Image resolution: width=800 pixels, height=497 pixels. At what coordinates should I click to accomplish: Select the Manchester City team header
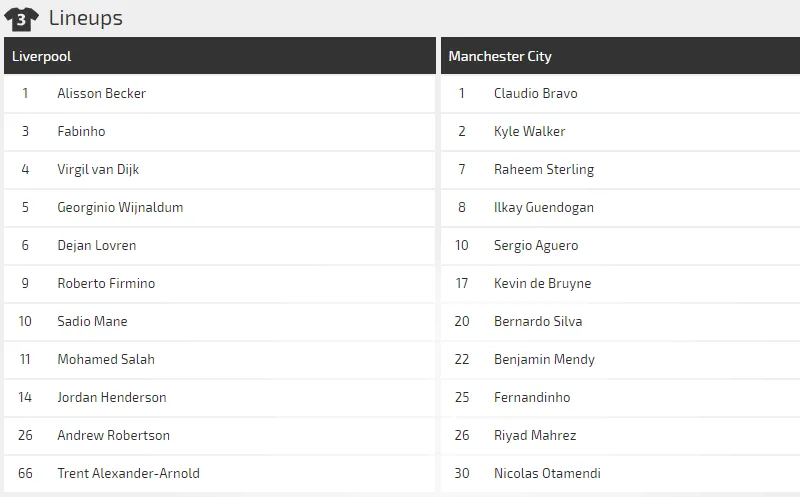(x=500, y=56)
